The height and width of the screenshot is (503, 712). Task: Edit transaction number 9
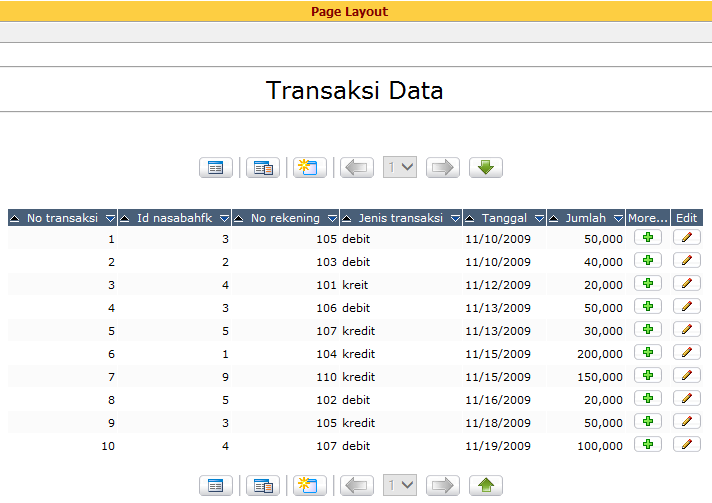pyautogui.click(x=687, y=422)
